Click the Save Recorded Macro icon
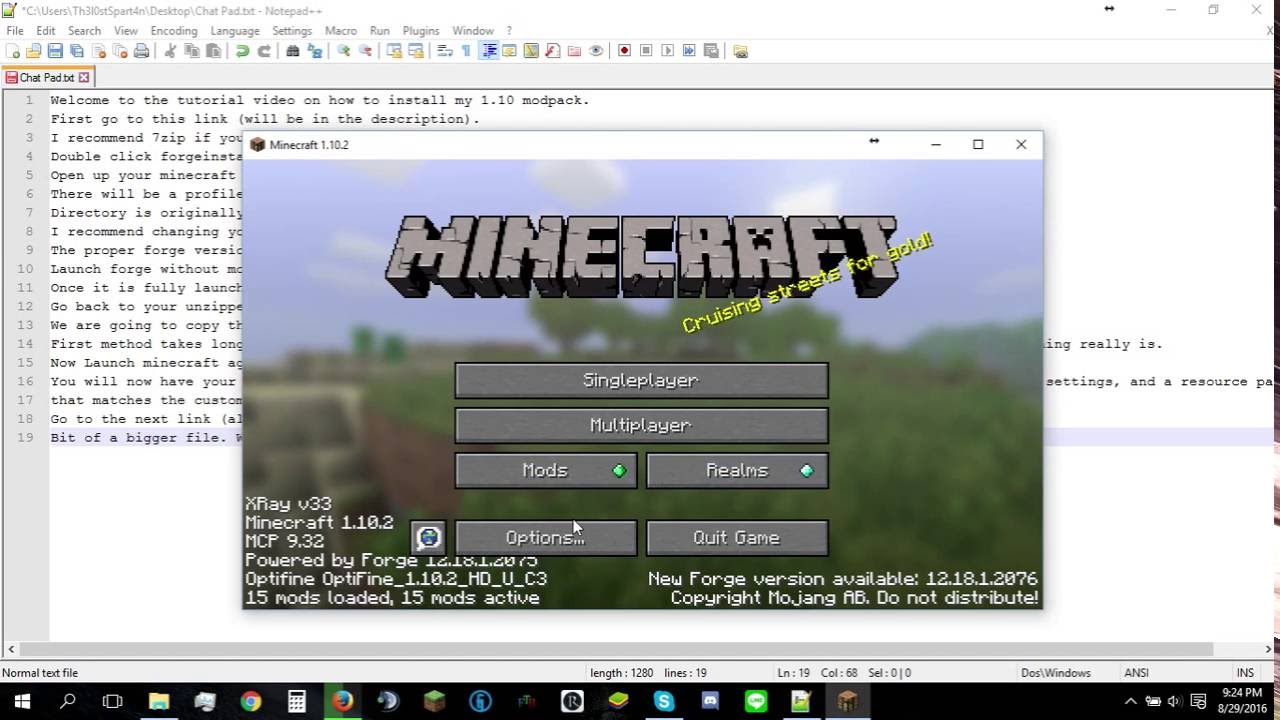 click(x=711, y=51)
